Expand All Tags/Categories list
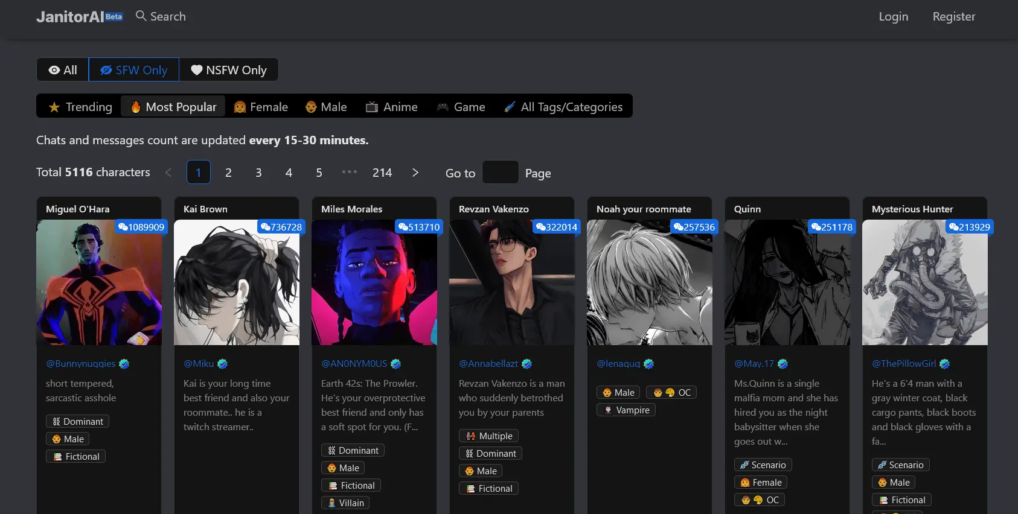The width and height of the screenshot is (1018, 514). point(562,107)
